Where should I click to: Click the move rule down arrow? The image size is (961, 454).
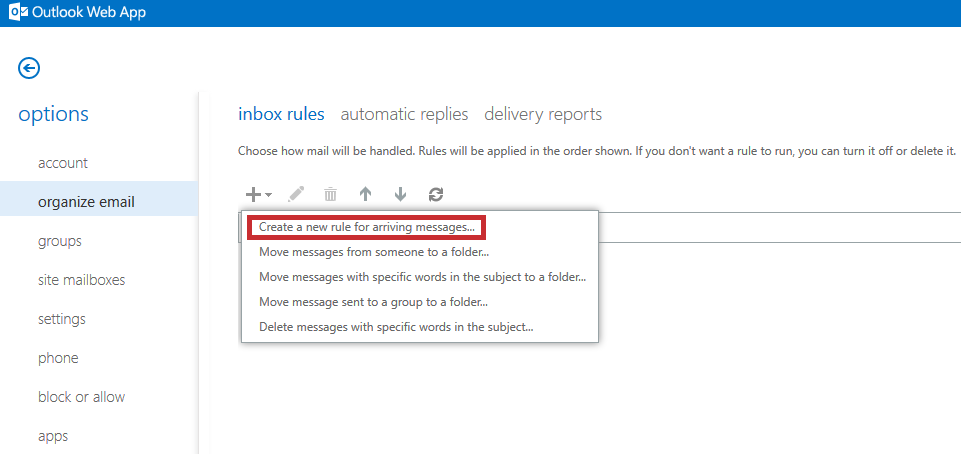(x=400, y=195)
